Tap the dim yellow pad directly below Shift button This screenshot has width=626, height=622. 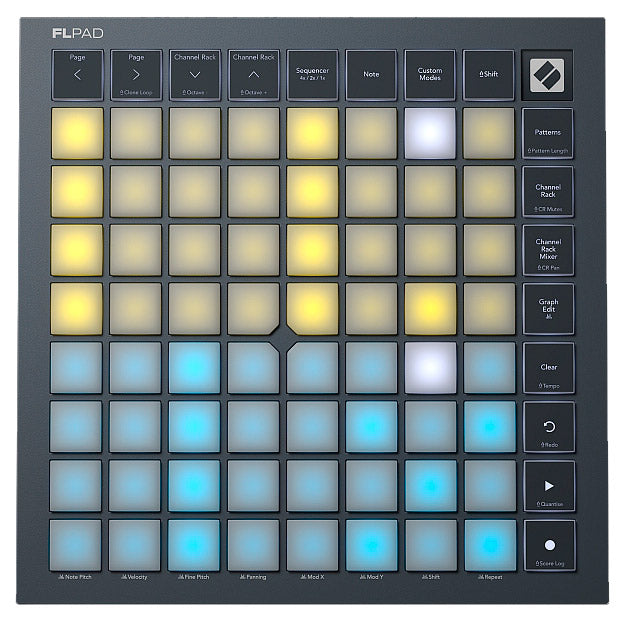coord(489,133)
